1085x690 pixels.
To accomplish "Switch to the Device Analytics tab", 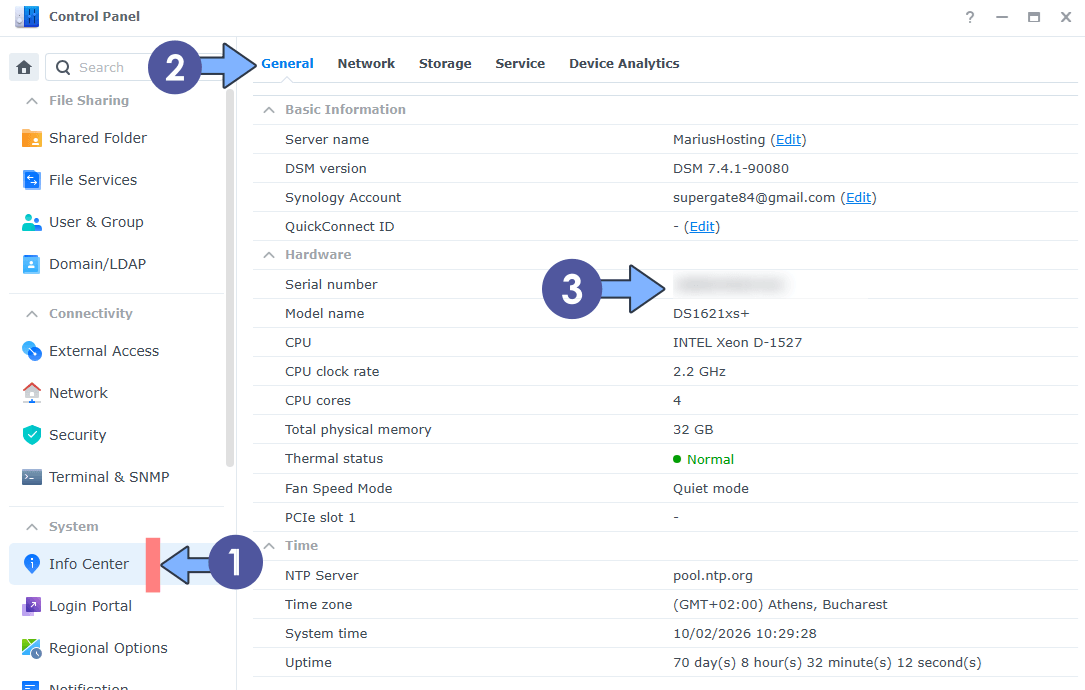I will [624, 64].
